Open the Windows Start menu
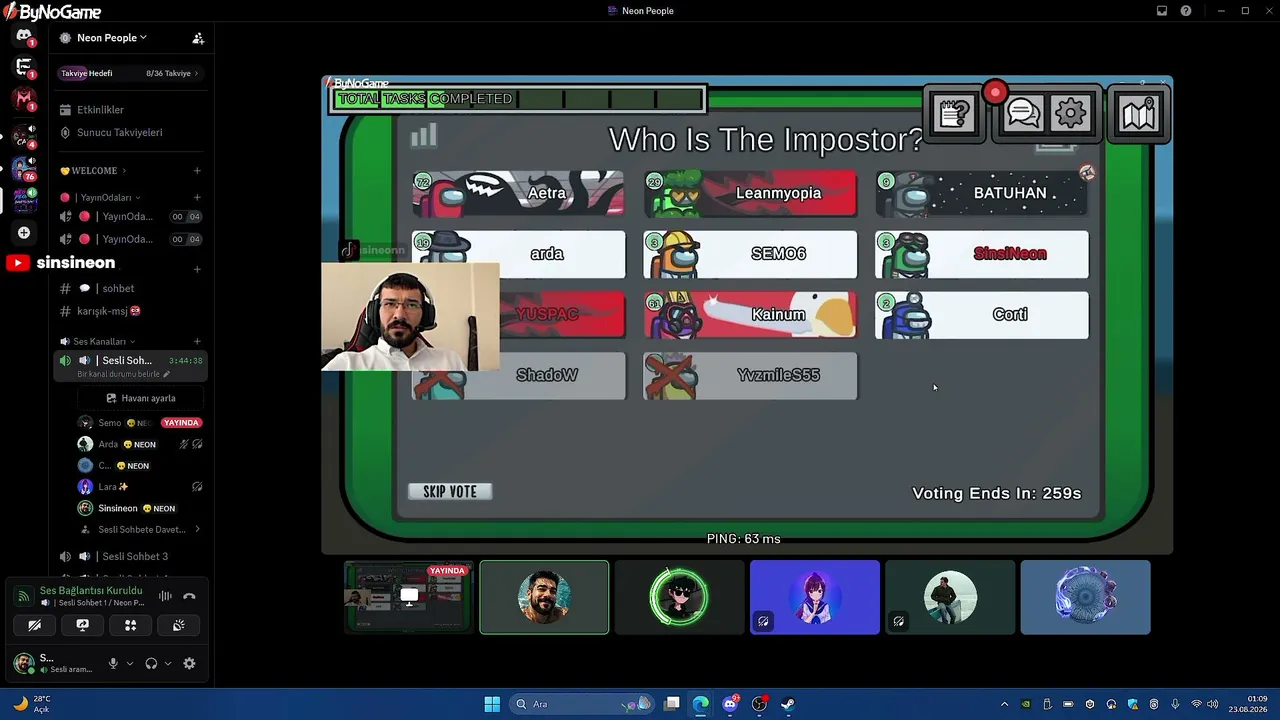 [x=492, y=704]
